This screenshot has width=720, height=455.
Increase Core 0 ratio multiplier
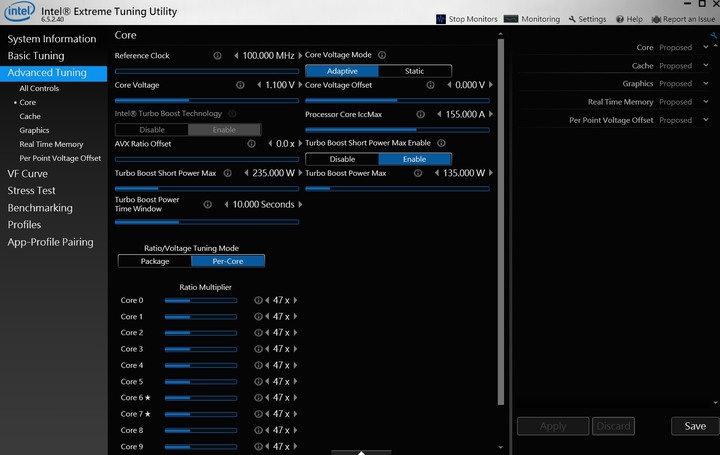[296, 300]
